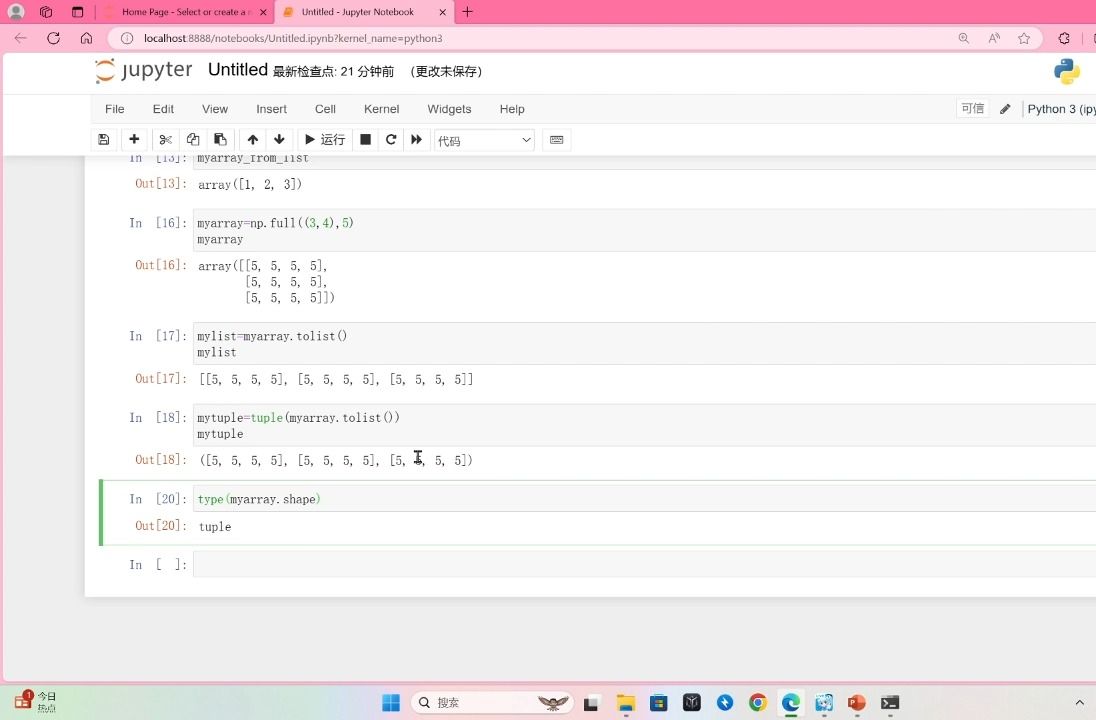1096x720 pixels.
Task: Select the mylist=myarray.tolist() cell
Action: 644,344
